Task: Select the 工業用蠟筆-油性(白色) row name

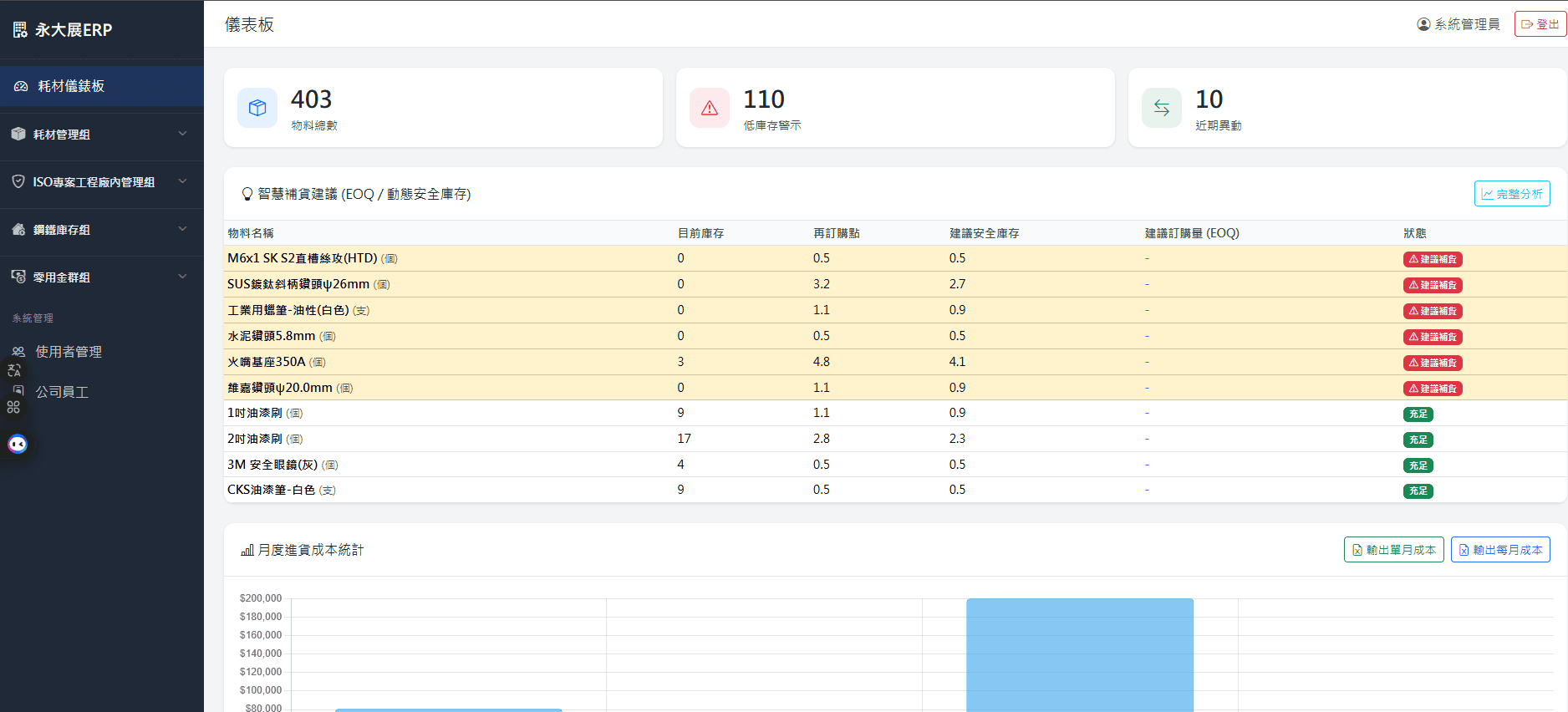Action: tap(288, 310)
